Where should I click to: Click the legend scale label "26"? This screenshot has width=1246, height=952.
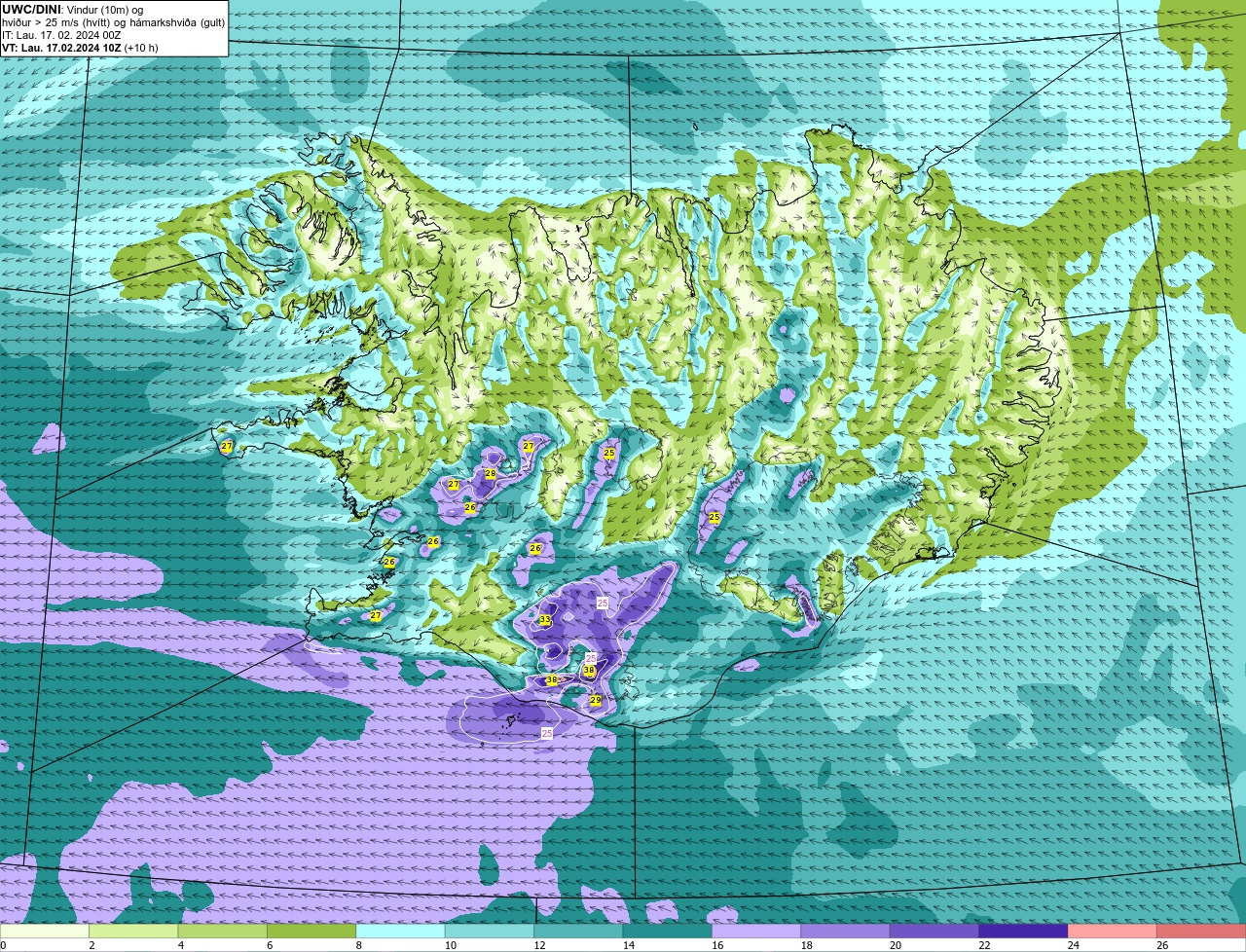tap(1162, 945)
